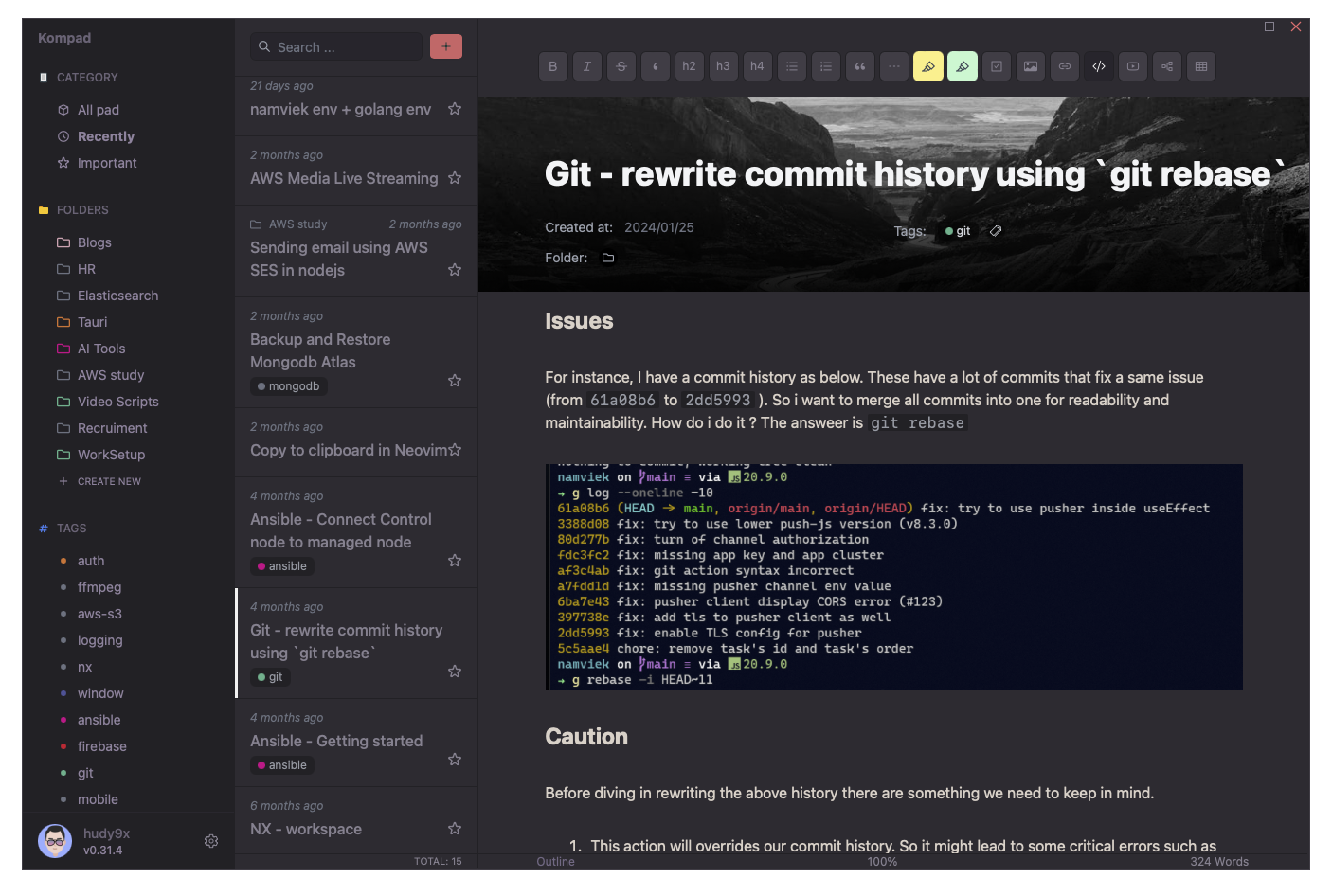
Task: Insert an h4 heading
Action: pos(757,66)
